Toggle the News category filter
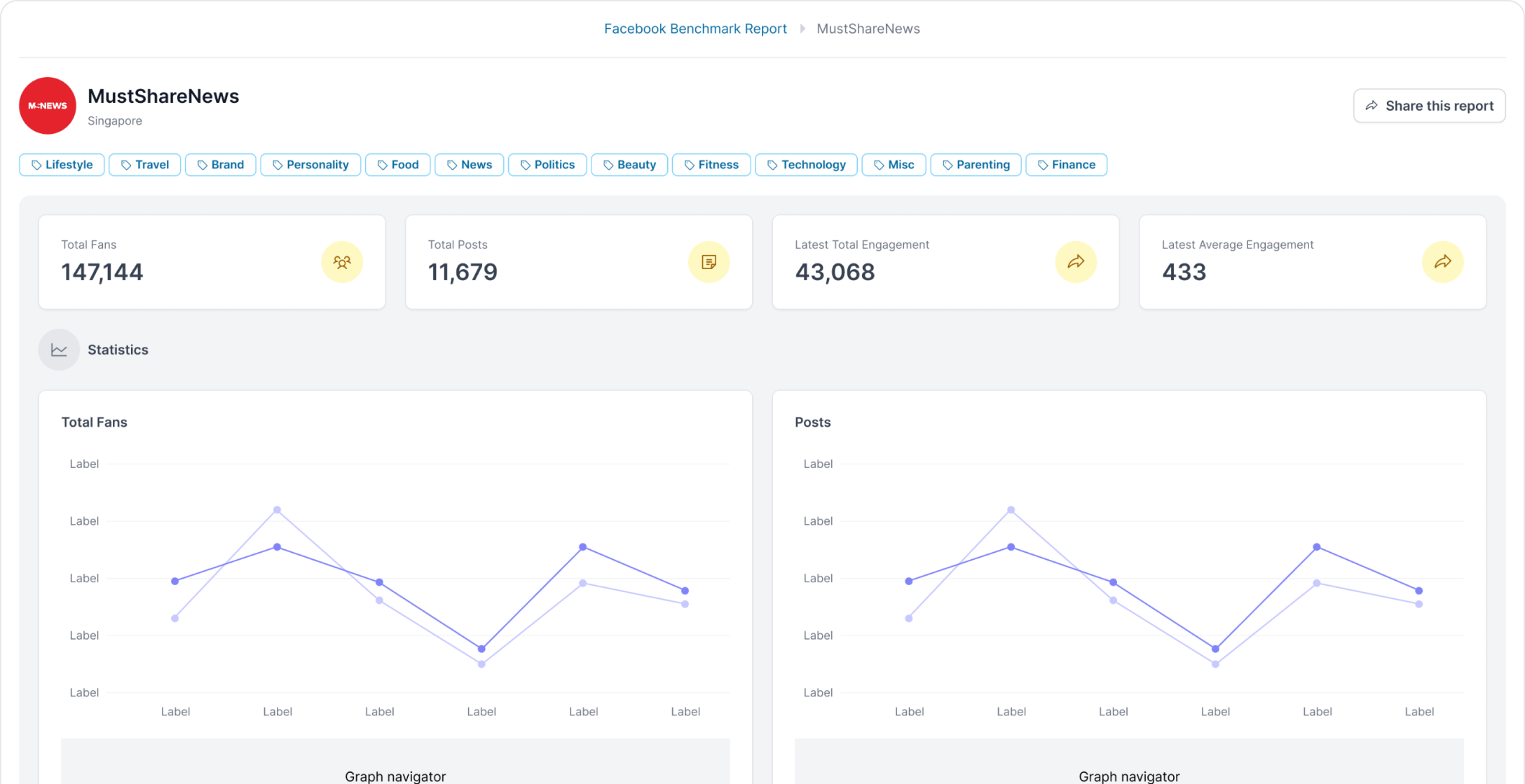The height and width of the screenshot is (784, 1525). 469,165
